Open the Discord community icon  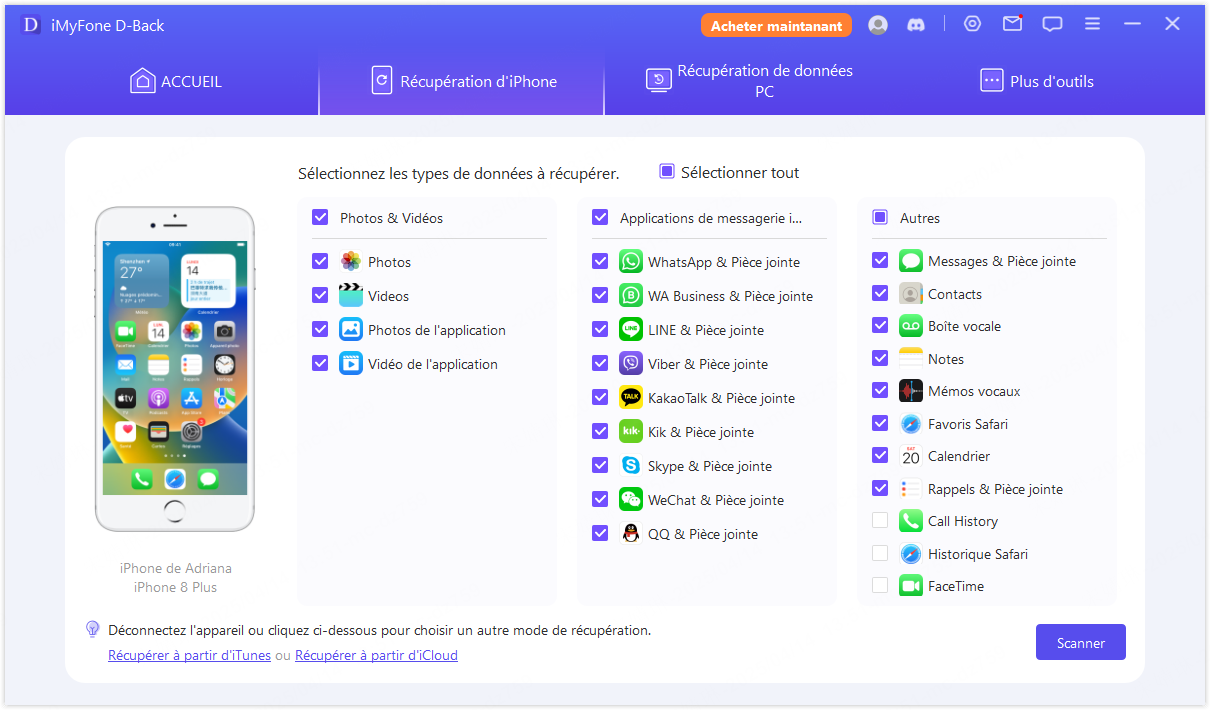(916, 25)
